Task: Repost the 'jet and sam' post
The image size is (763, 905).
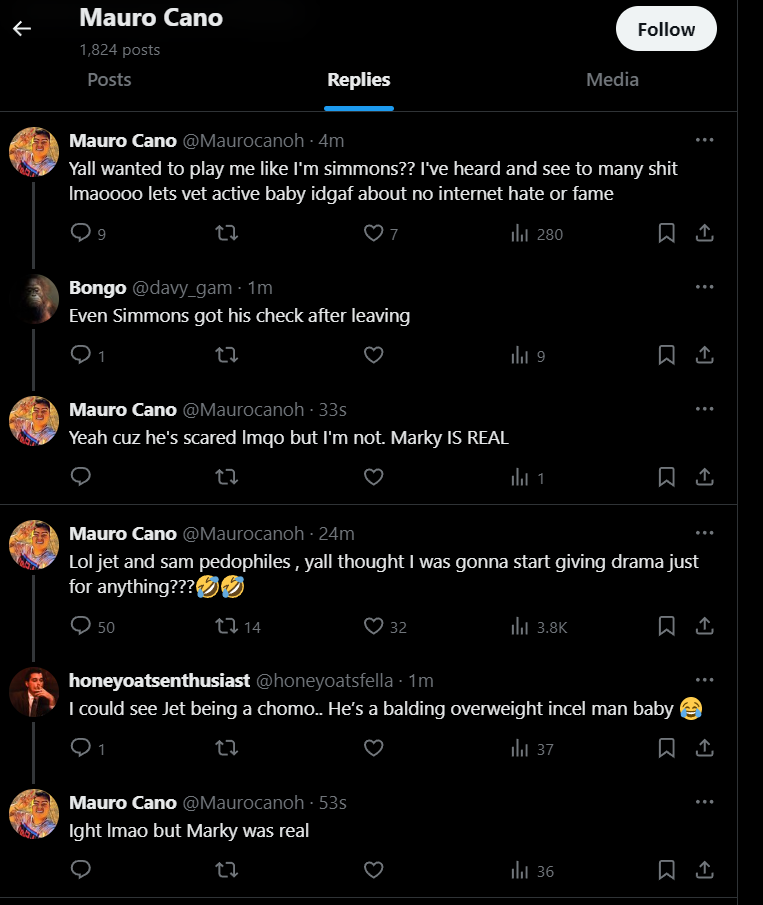Action: point(227,626)
